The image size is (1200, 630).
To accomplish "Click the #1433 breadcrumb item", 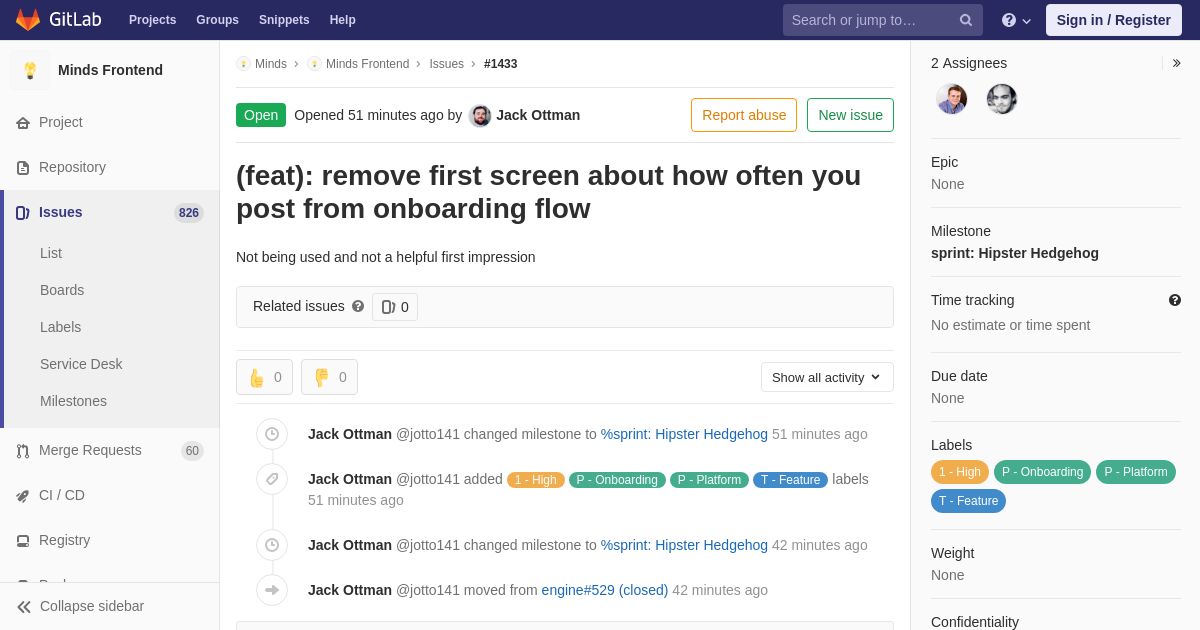I will pyautogui.click(x=501, y=64).
